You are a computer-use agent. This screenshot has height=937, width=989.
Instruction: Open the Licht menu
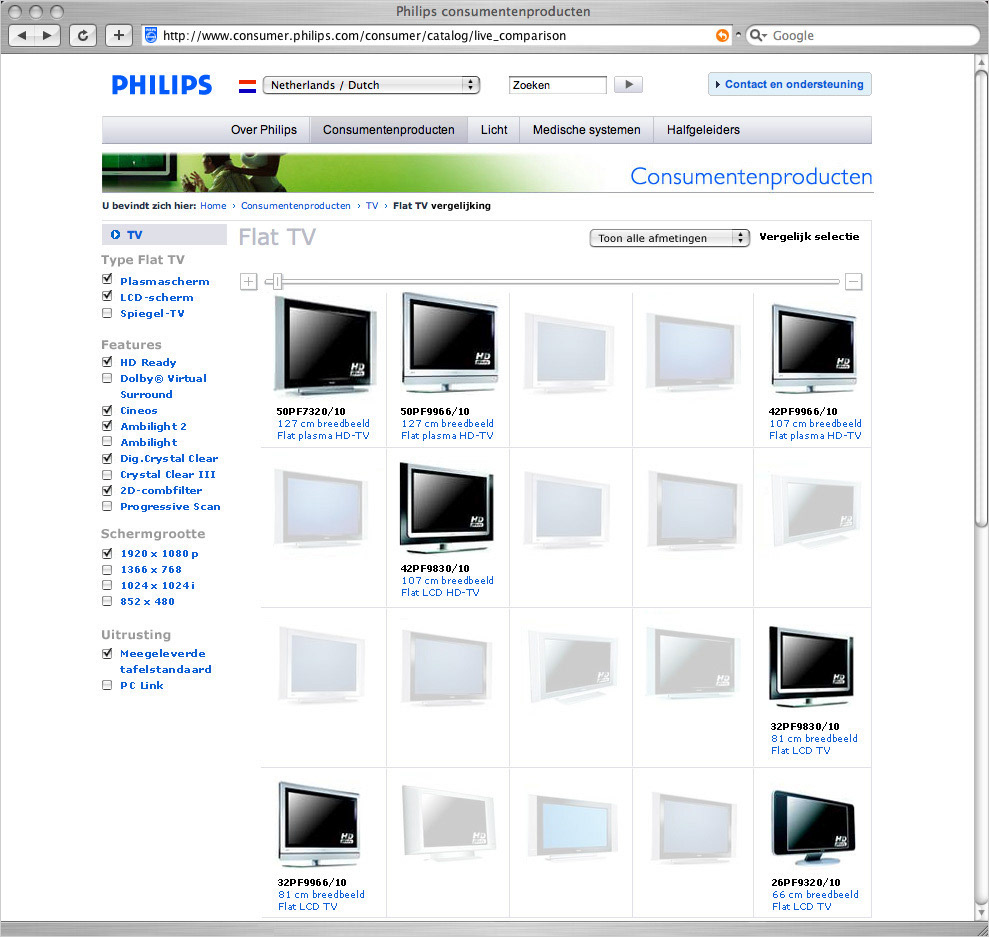(x=494, y=130)
